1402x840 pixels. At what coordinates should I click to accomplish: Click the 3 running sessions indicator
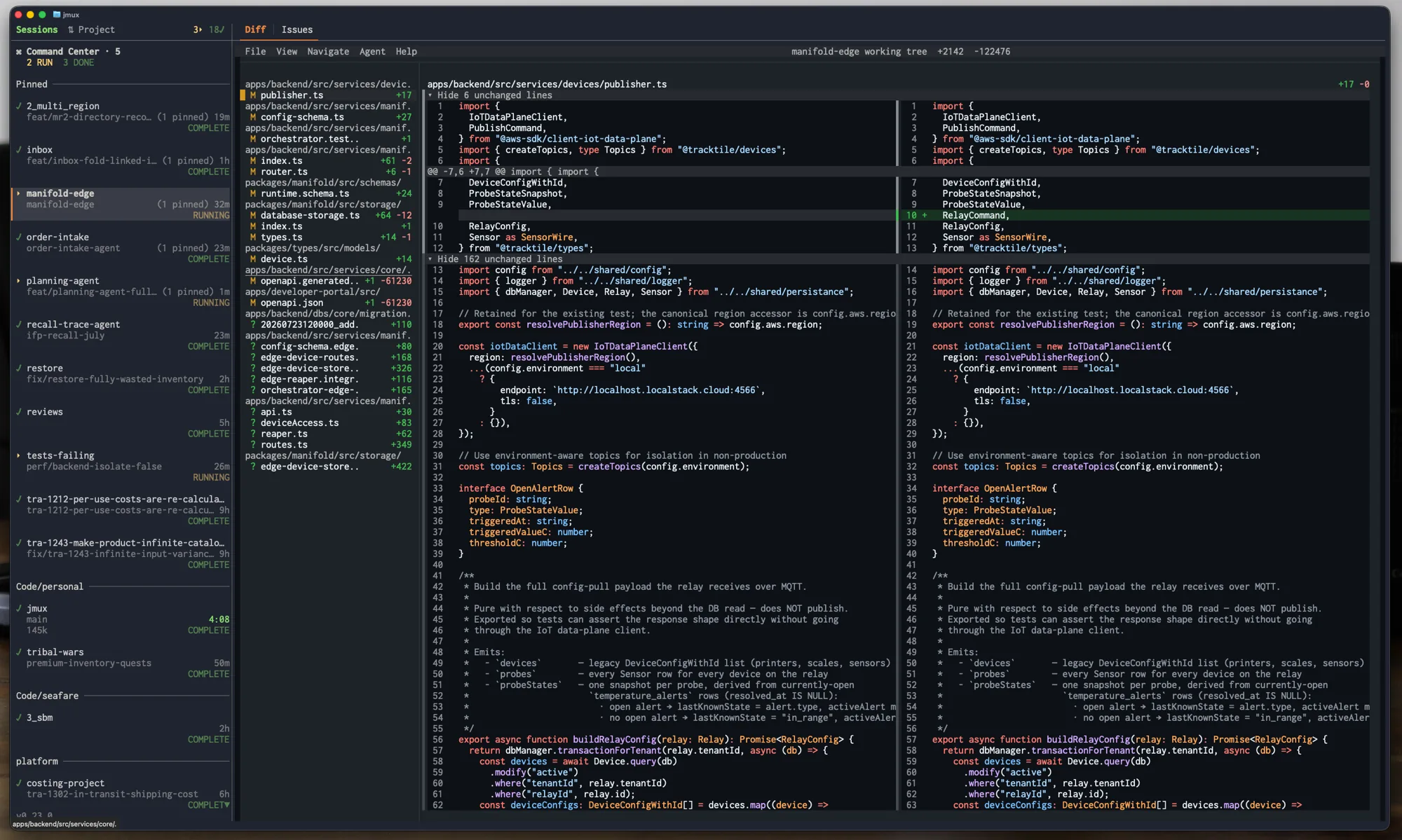[x=198, y=29]
